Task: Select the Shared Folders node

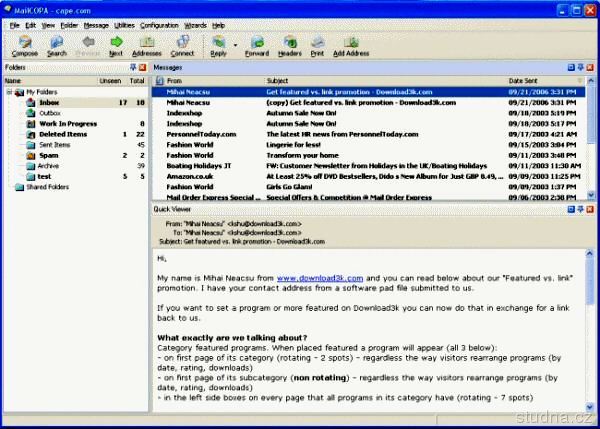Action: (x=47, y=187)
